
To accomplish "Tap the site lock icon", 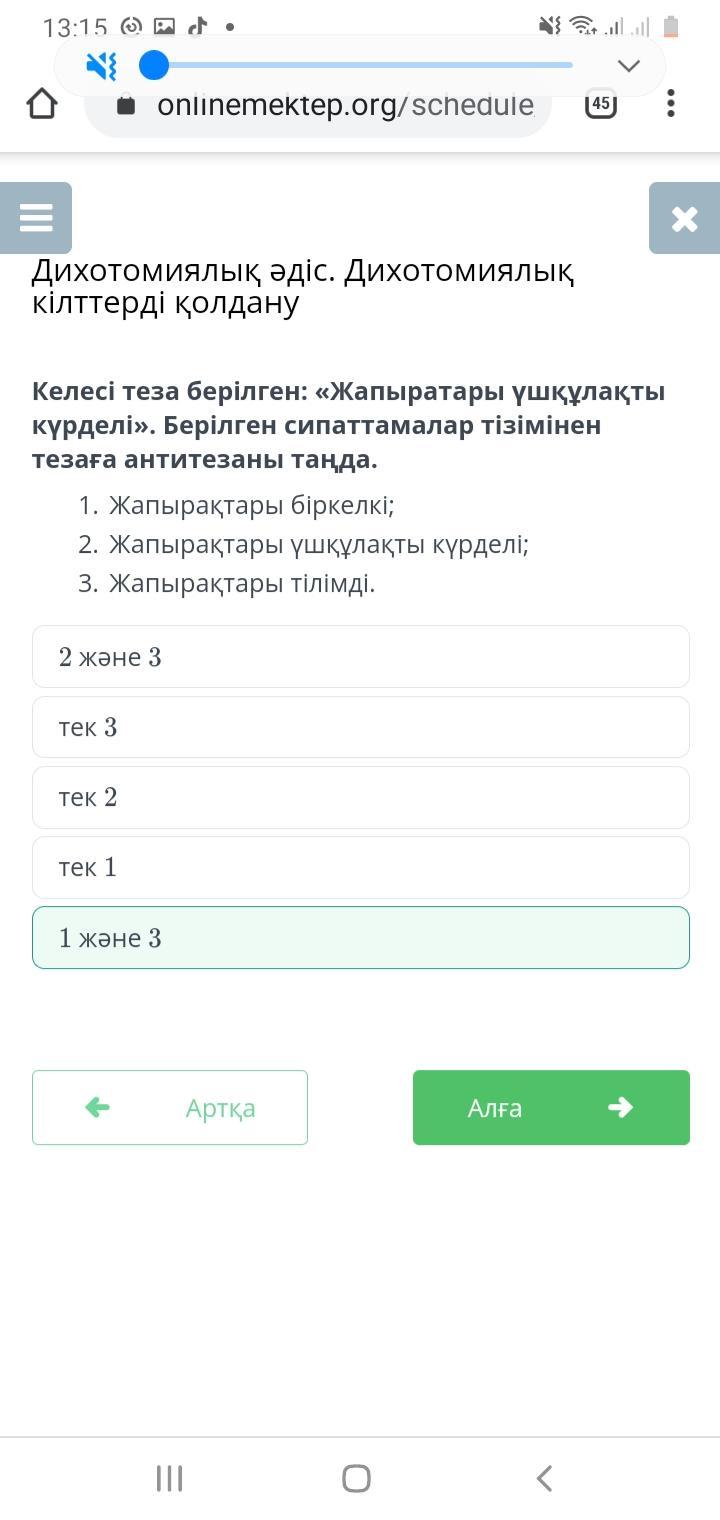I will click(x=126, y=106).
